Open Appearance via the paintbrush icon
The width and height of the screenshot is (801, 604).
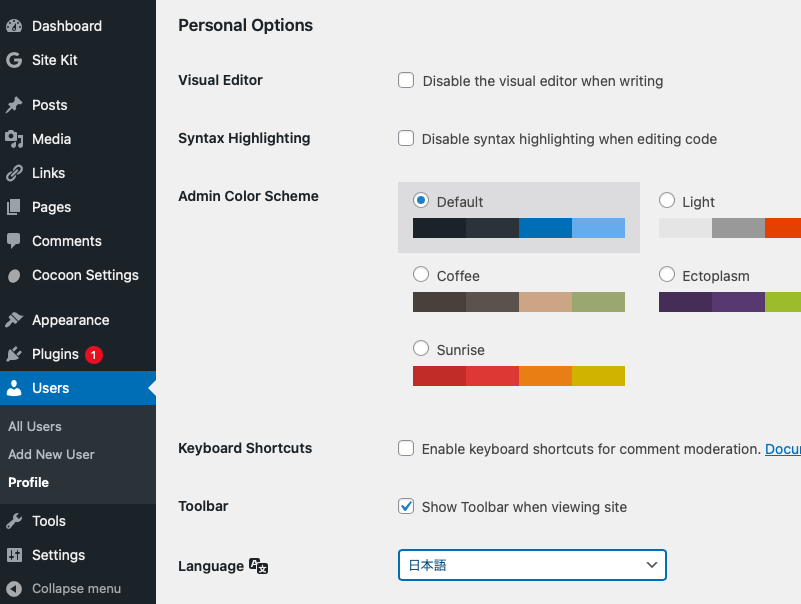tap(14, 320)
